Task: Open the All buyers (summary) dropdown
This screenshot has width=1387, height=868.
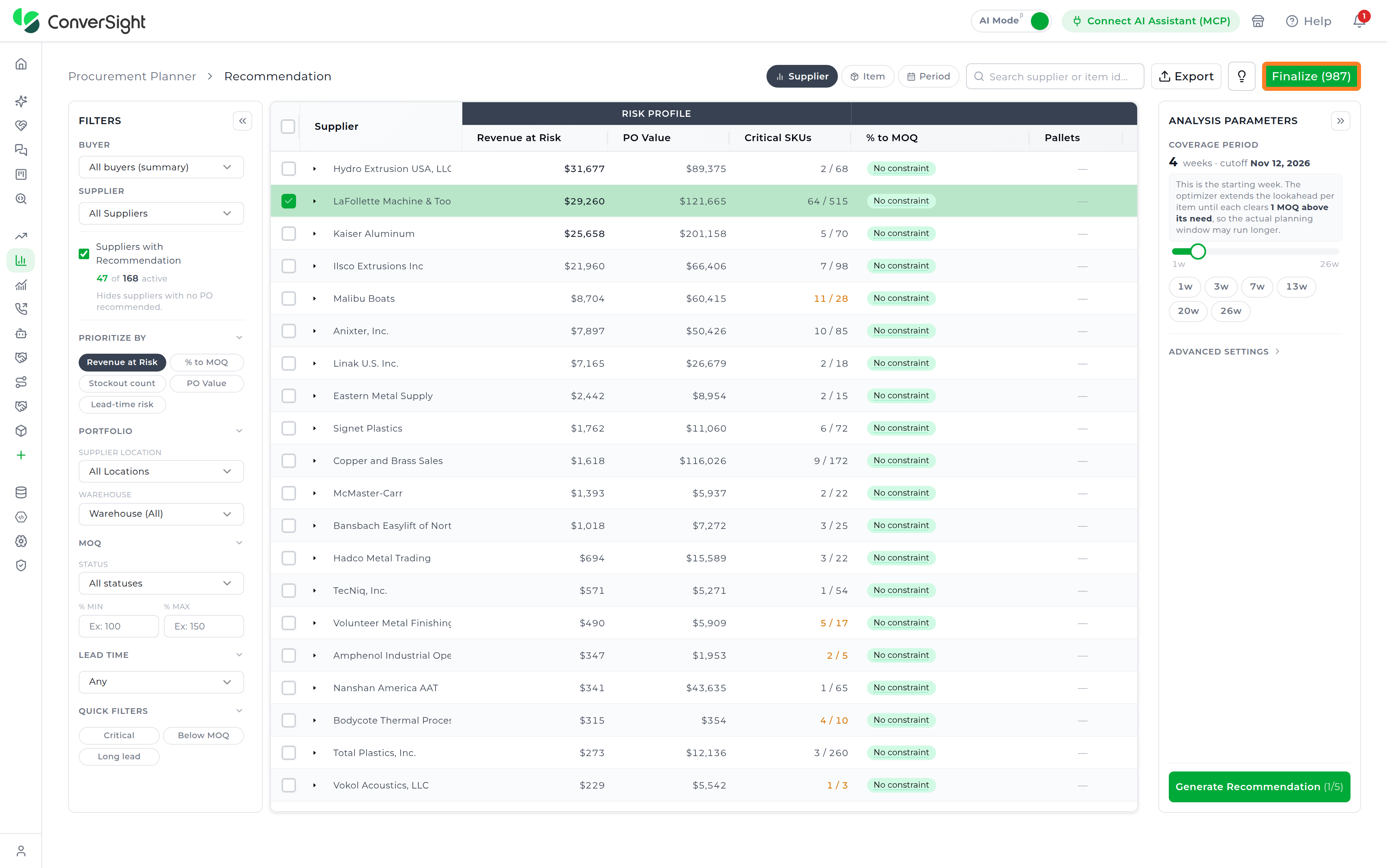Action: (x=161, y=167)
